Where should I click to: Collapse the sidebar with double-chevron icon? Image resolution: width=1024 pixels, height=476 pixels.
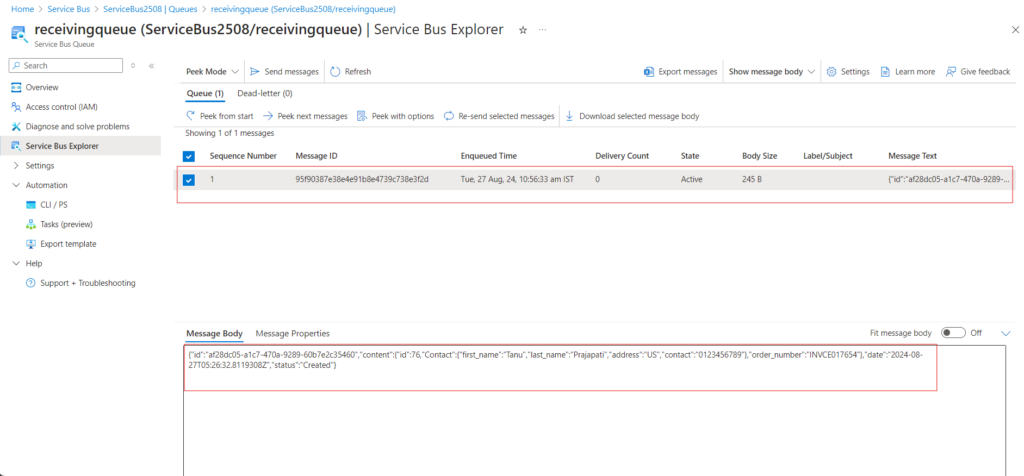click(x=152, y=66)
